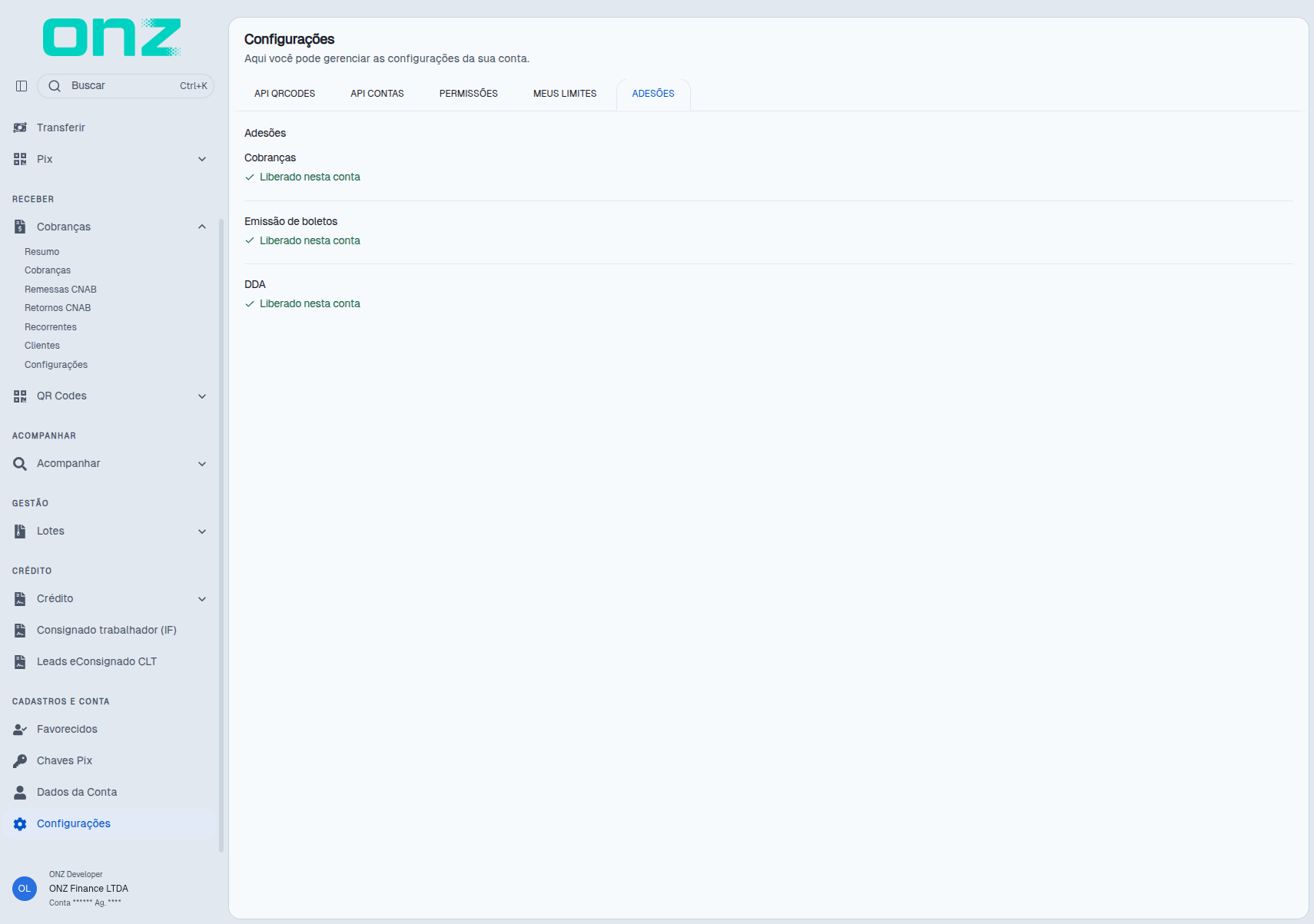Click the Chaves Pix key icon
1314x924 pixels.
click(x=20, y=760)
